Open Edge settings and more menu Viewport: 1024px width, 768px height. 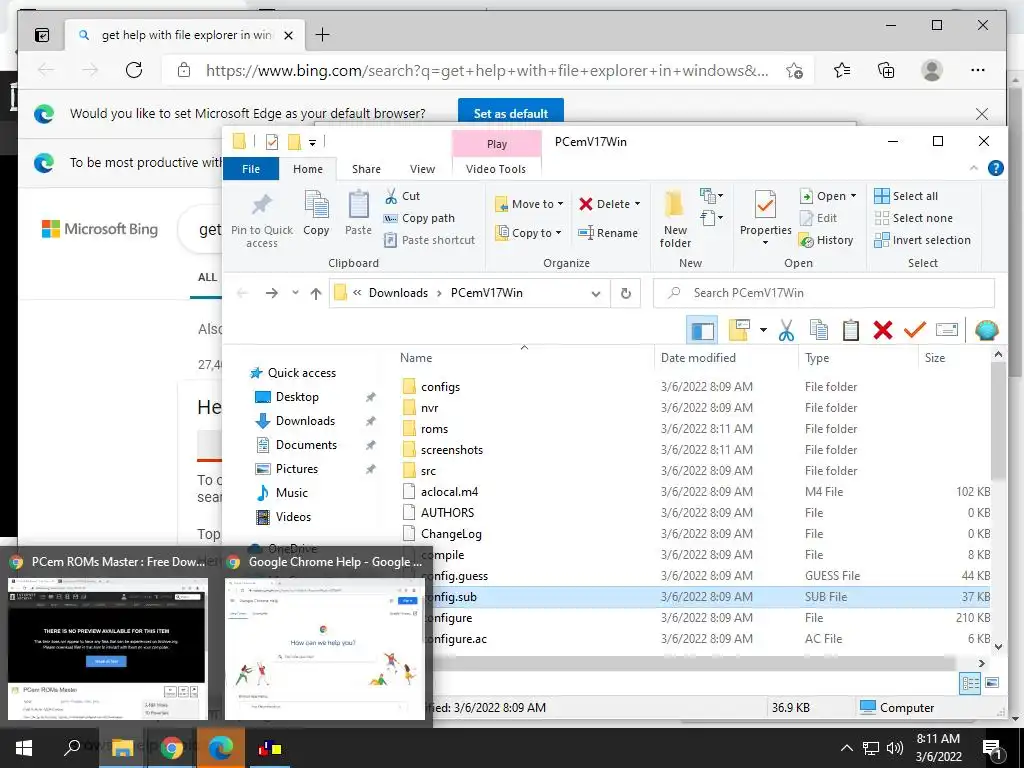click(978, 71)
